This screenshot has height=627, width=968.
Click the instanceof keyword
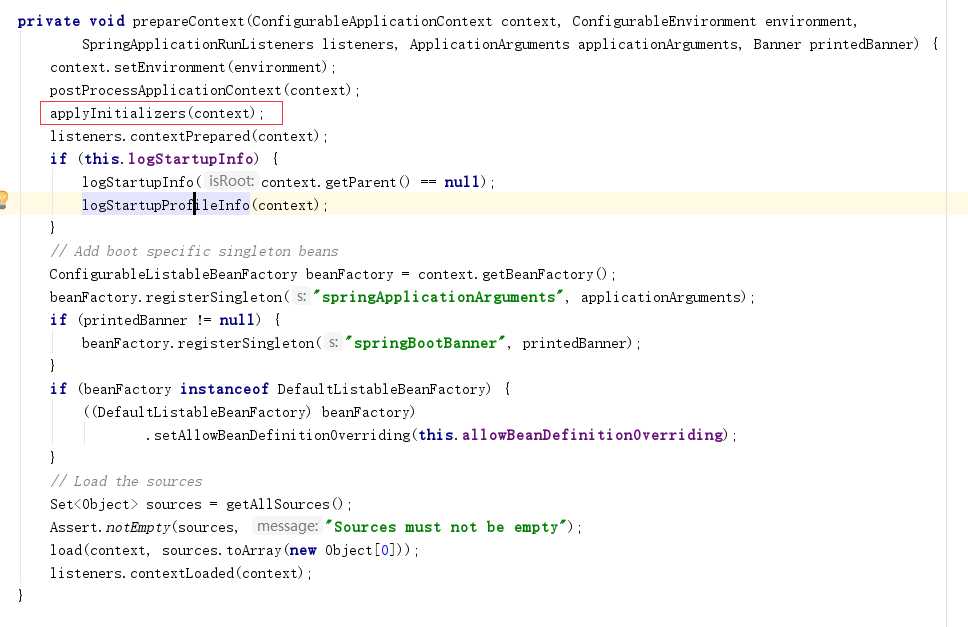click(x=224, y=389)
